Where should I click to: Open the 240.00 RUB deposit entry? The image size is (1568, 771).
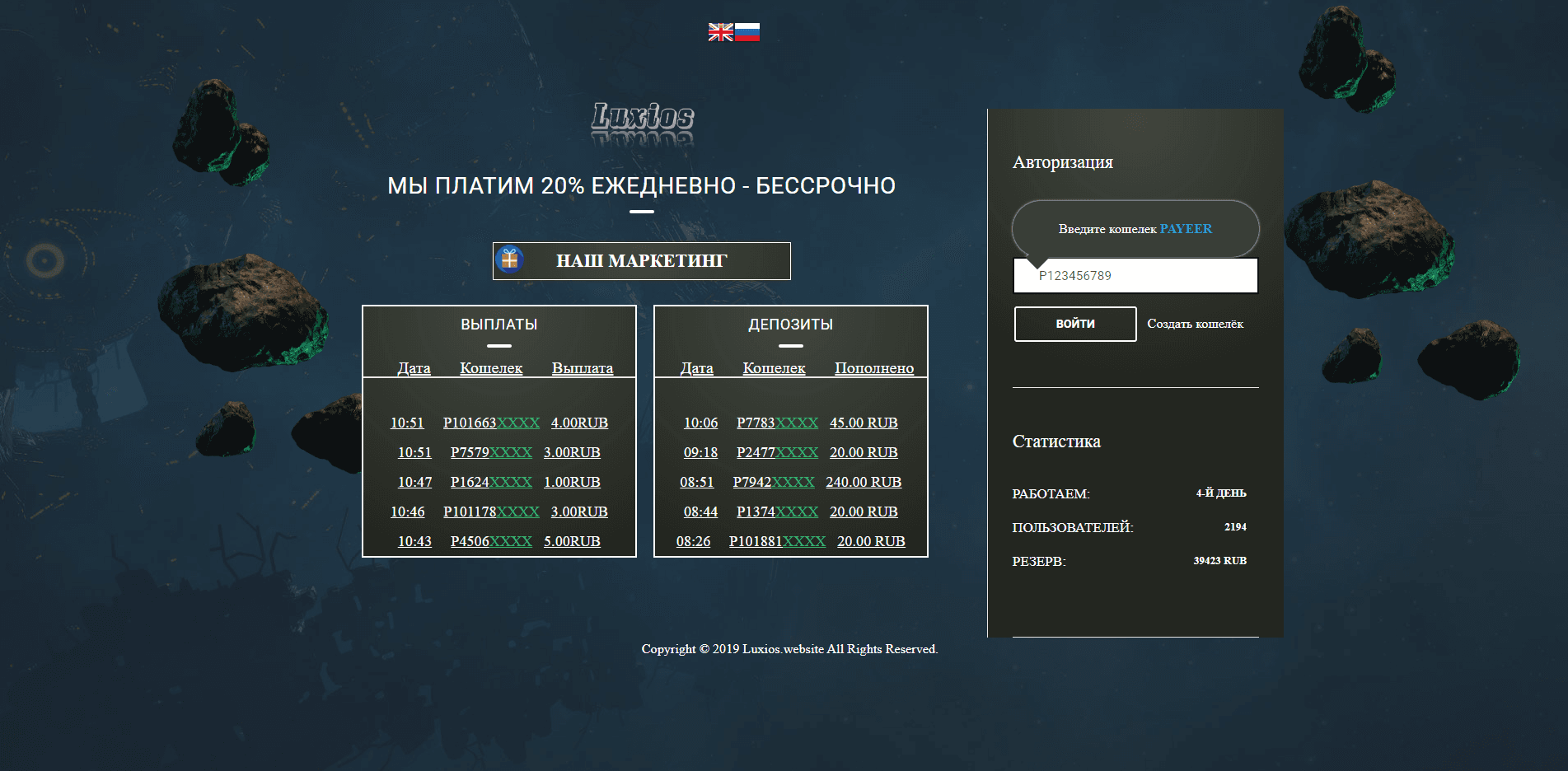(x=863, y=482)
